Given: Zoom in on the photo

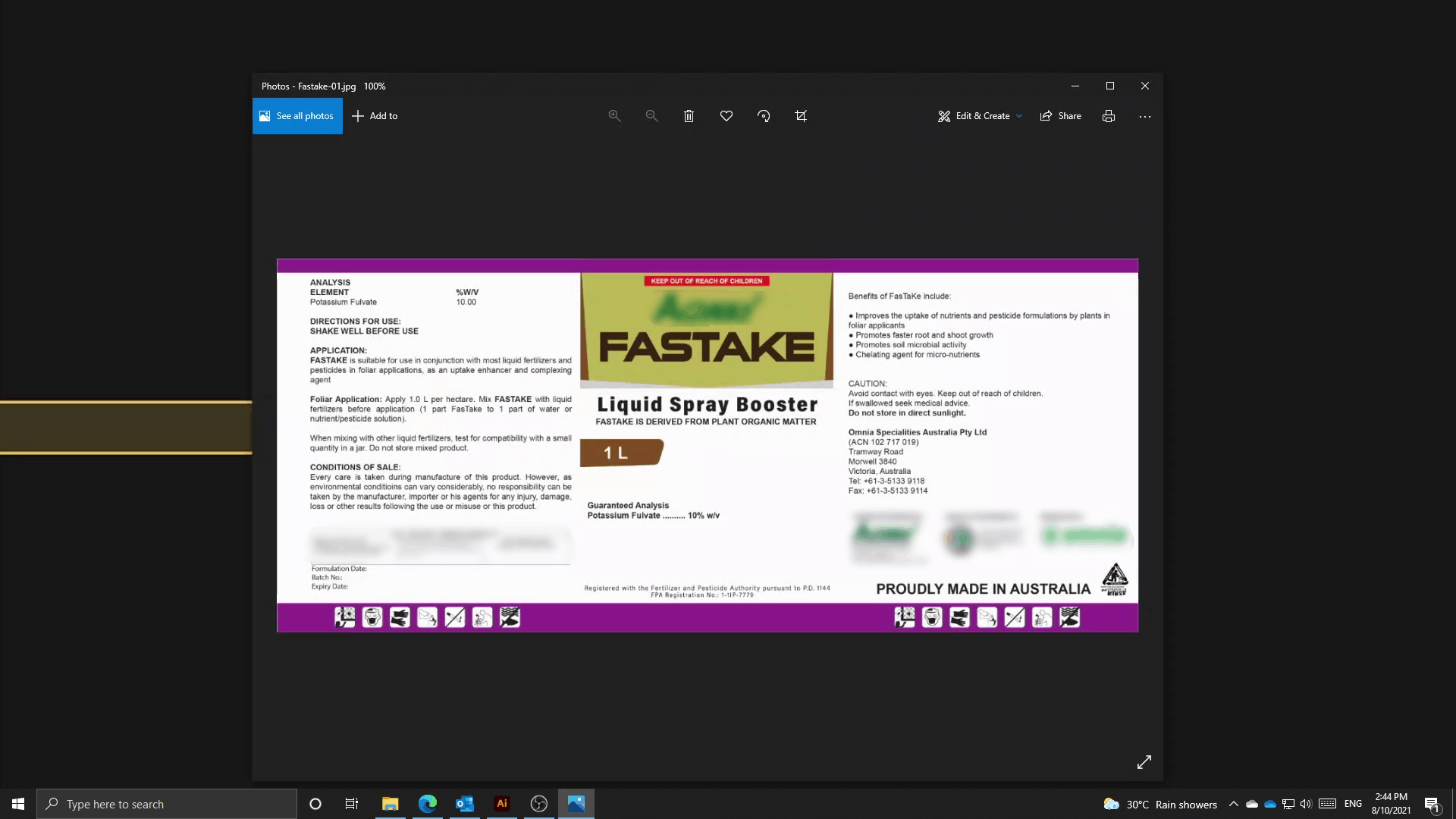Looking at the screenshot, I should pyautogui.click(x=615, y=116).
